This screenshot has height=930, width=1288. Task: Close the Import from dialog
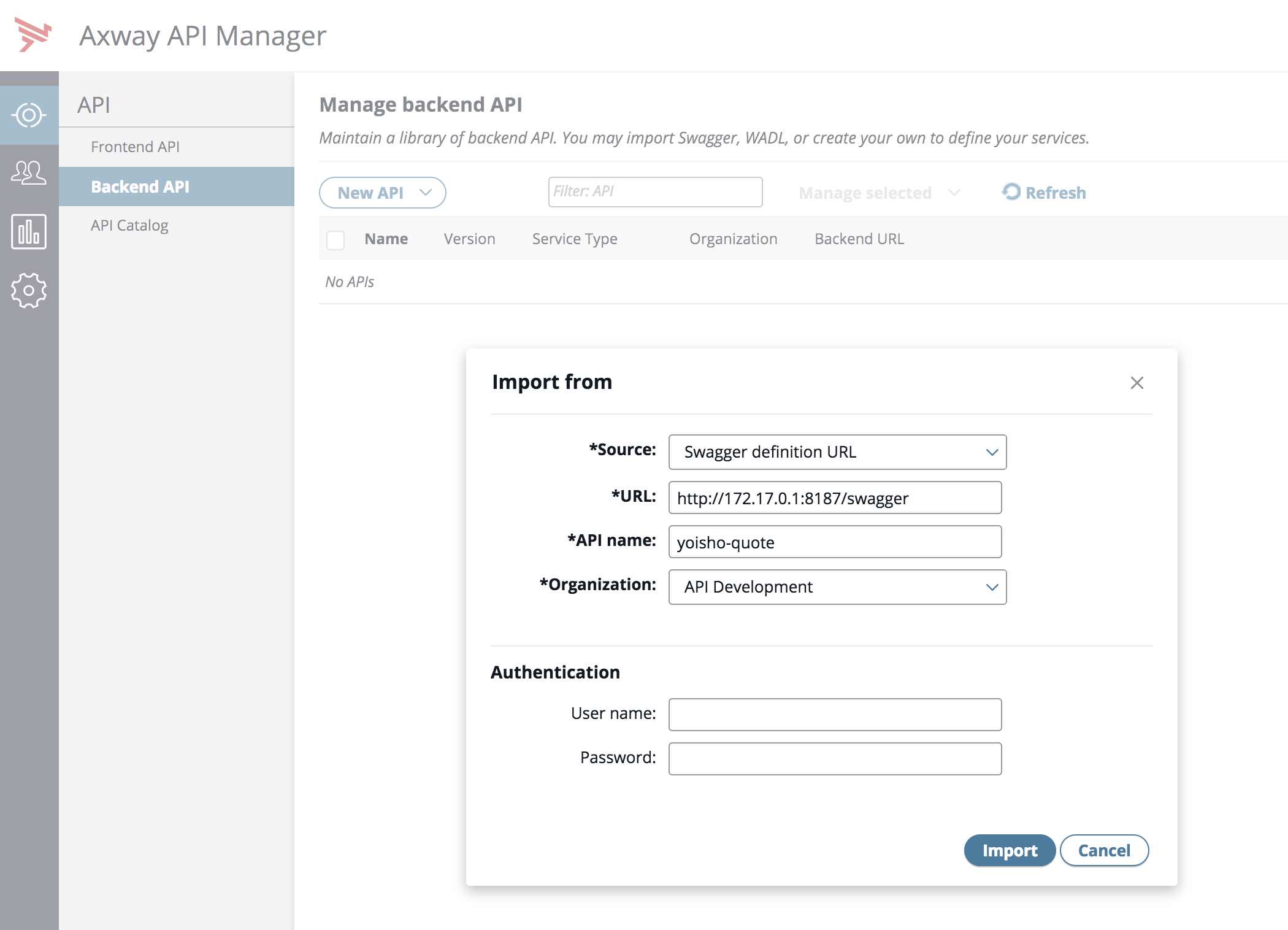1137,383
